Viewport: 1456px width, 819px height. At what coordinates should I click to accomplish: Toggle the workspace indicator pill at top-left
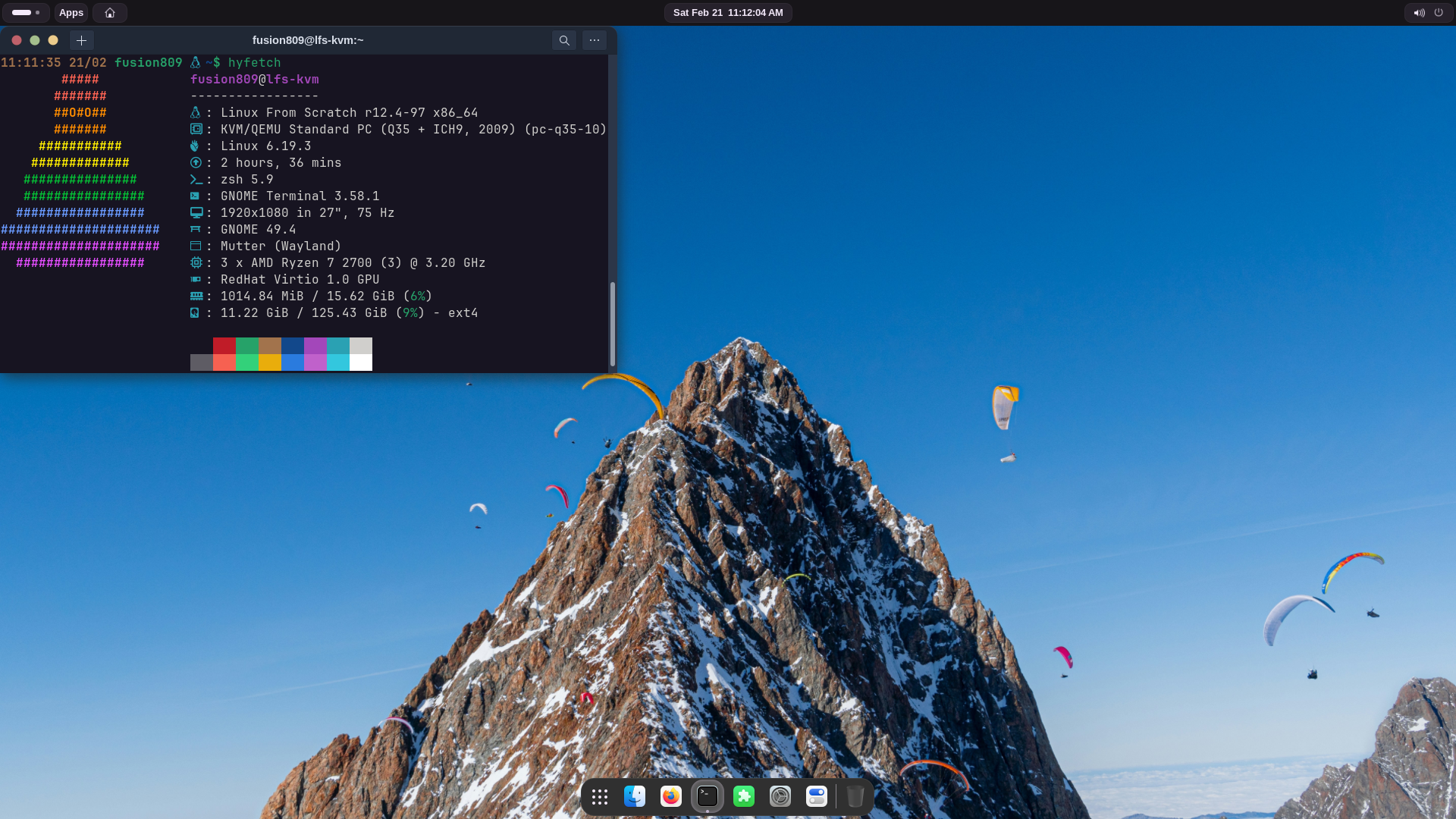26,13
